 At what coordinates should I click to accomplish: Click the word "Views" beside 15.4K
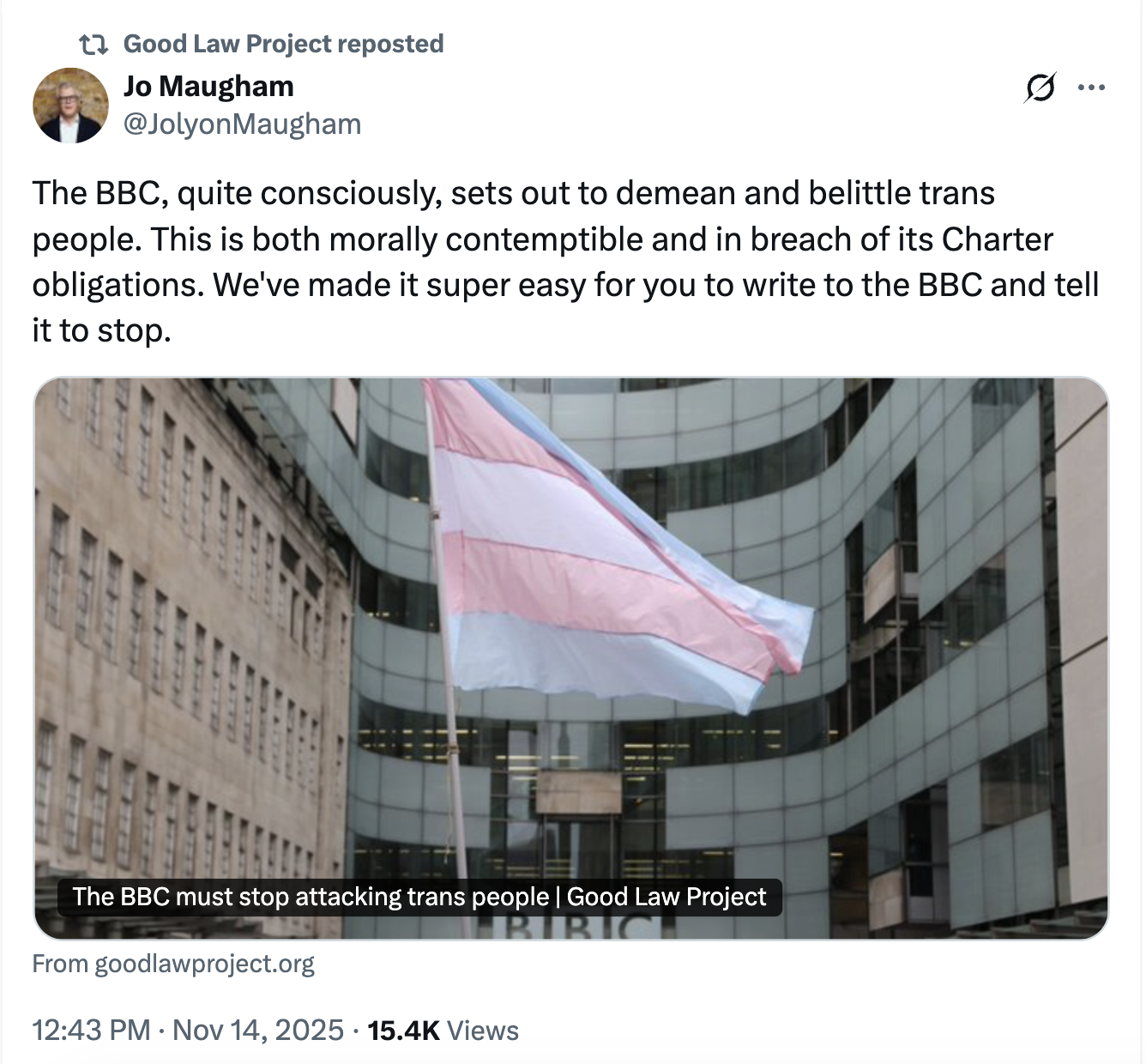483,1030
